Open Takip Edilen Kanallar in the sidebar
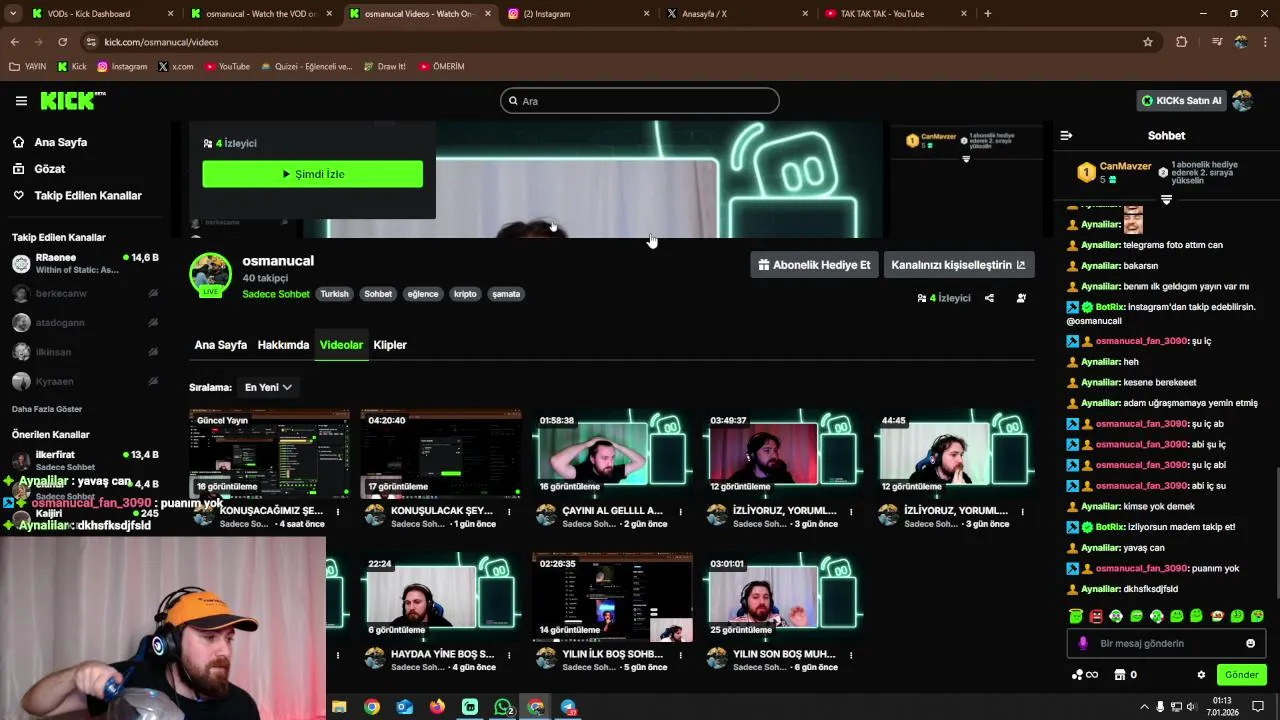1280x720 pixels. pos(88,195)
